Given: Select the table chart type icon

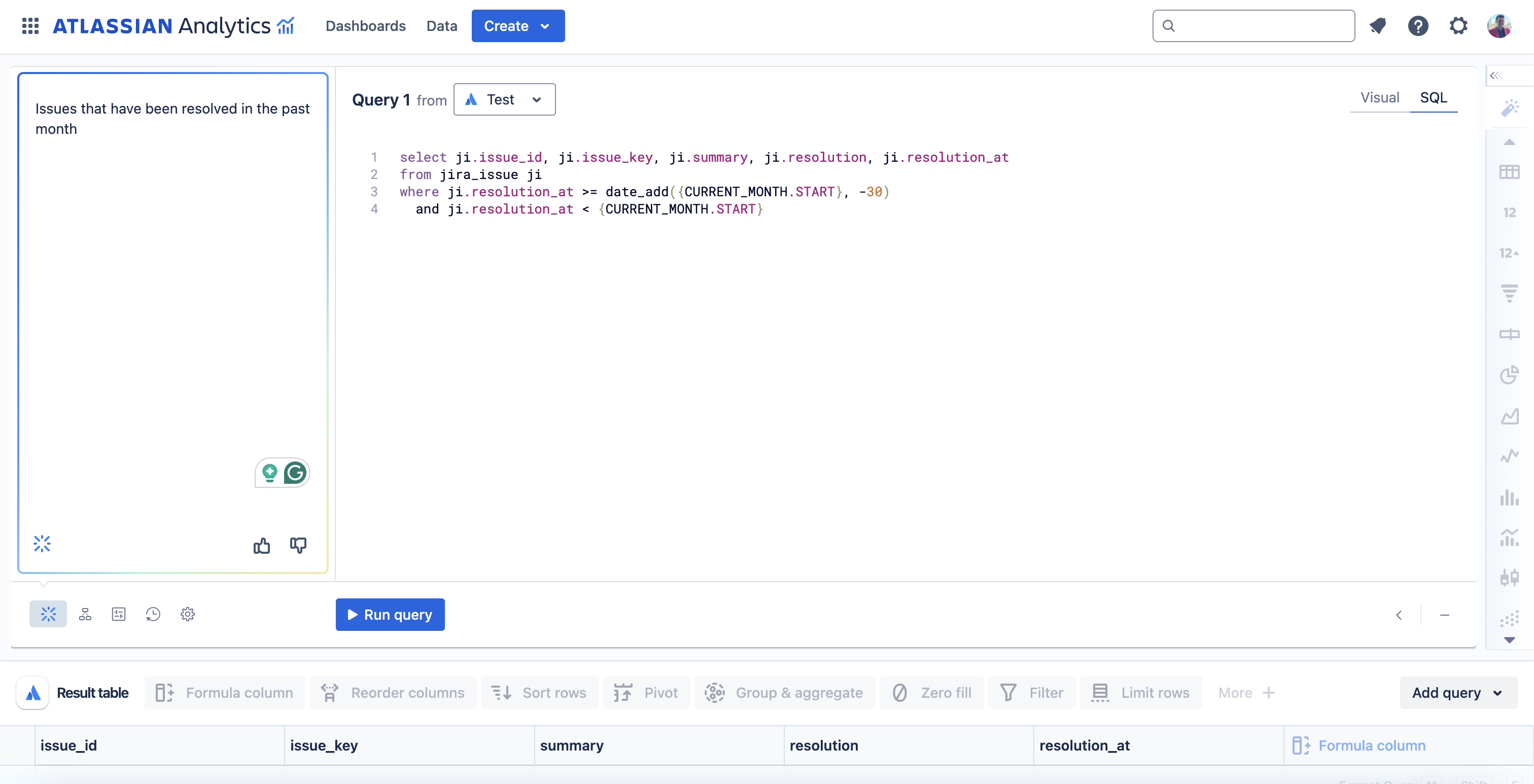Looking at the screenshot, I should (1509, 172).
